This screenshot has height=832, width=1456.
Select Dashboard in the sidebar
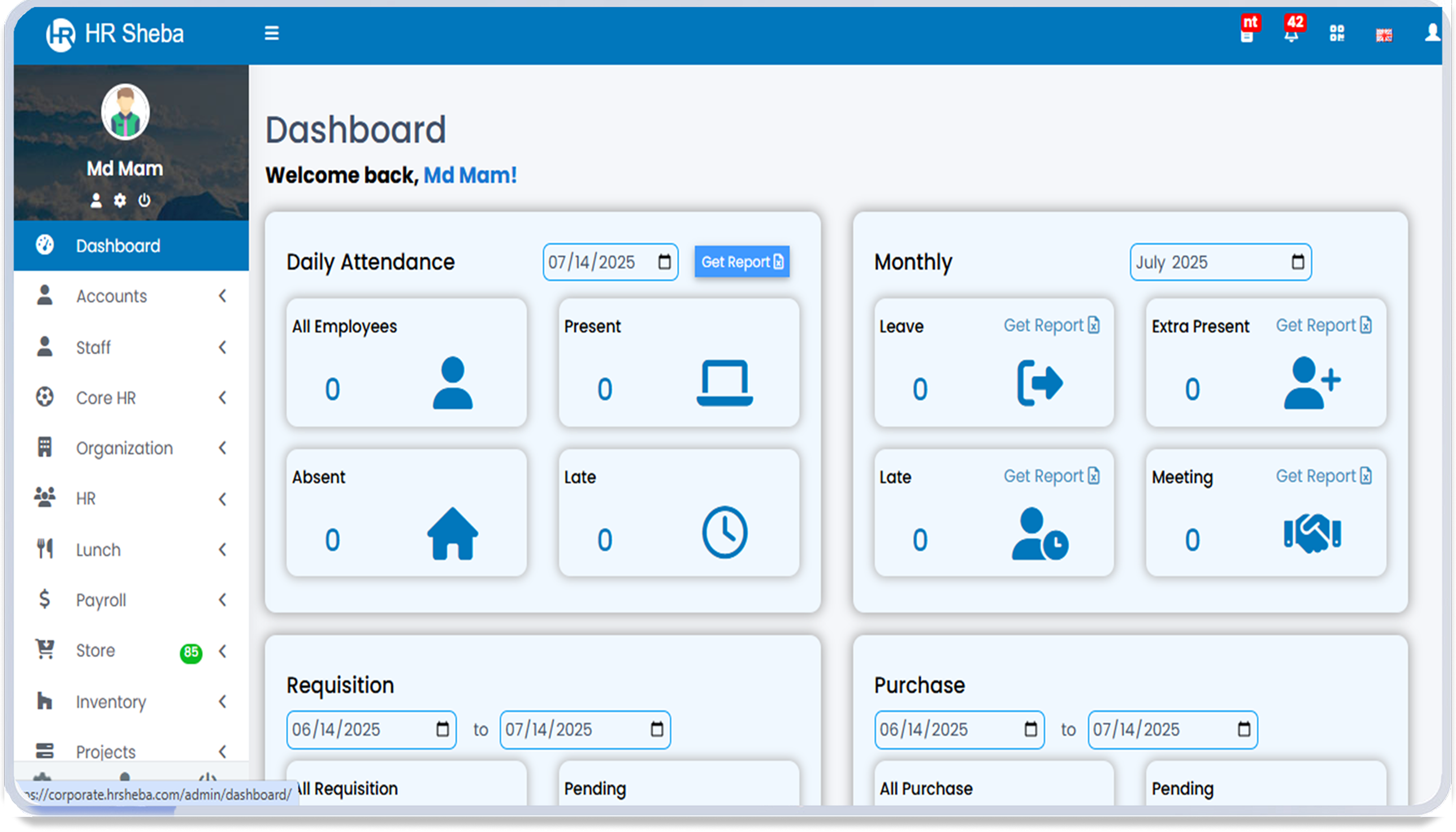(118, 246)
